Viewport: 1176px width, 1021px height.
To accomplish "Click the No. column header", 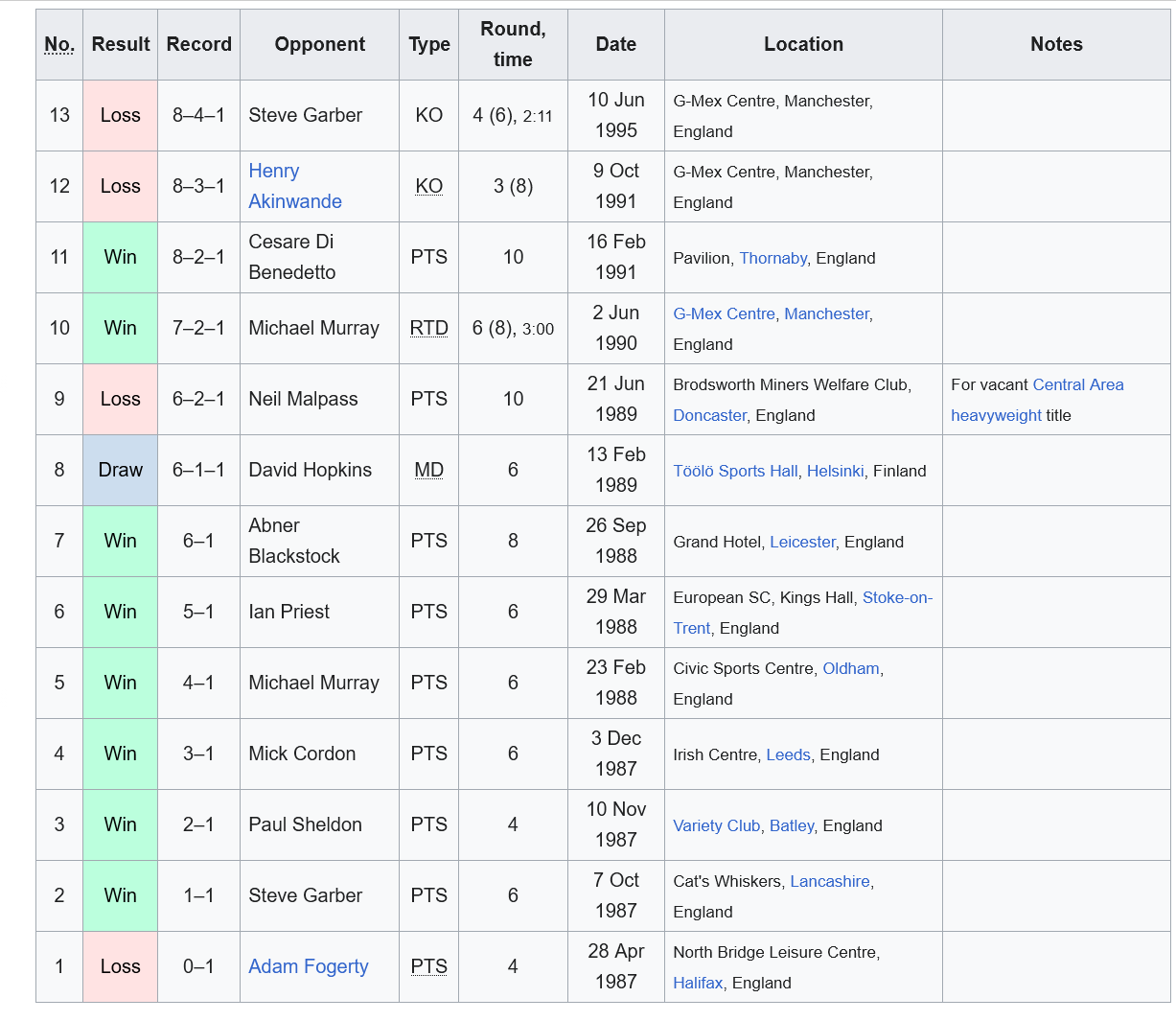I will [59, 44].
